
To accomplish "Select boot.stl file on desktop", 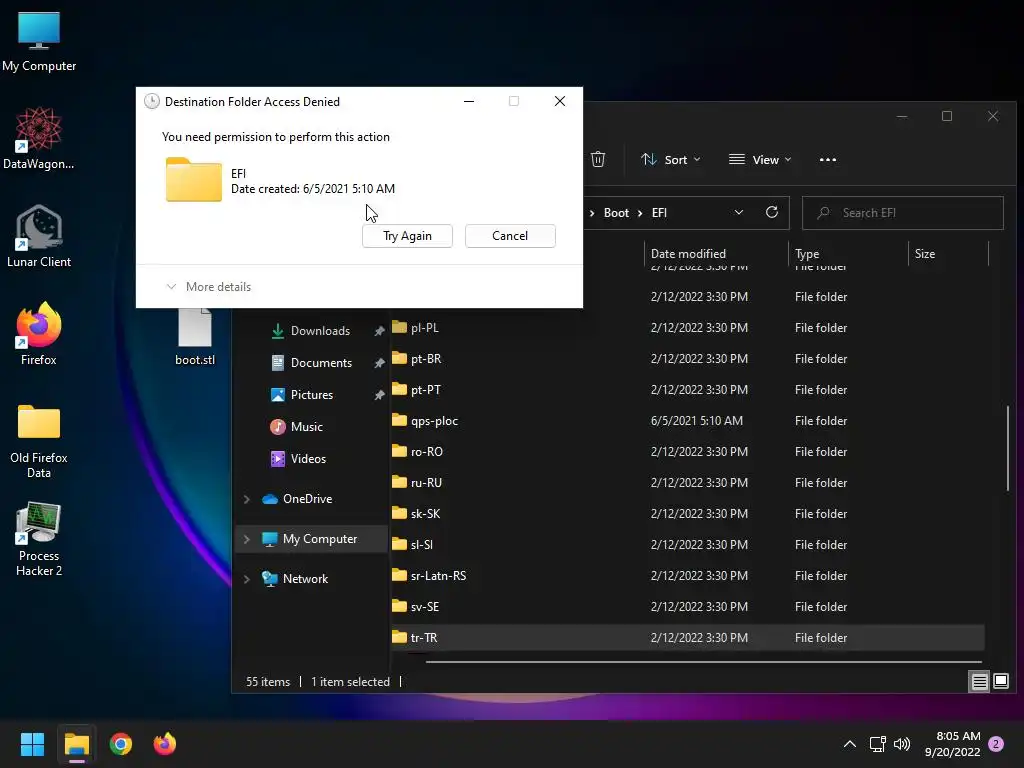I will pyautogui.click(x=195, y=337).
